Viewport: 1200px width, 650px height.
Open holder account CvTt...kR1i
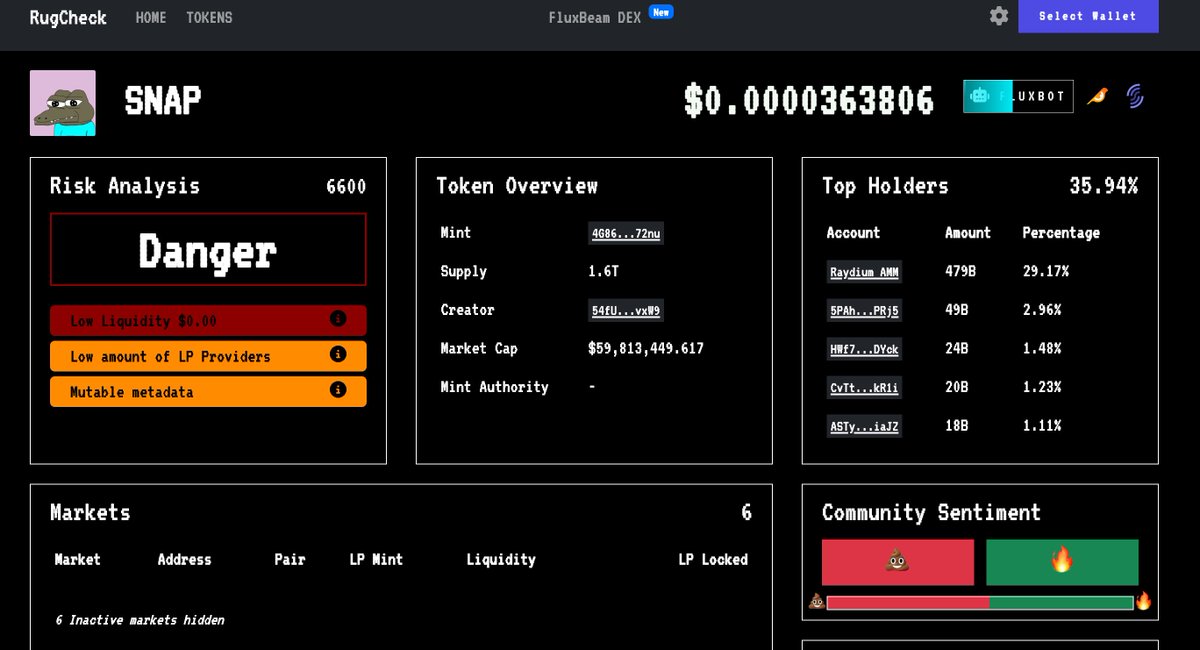(x=864, y=388)
